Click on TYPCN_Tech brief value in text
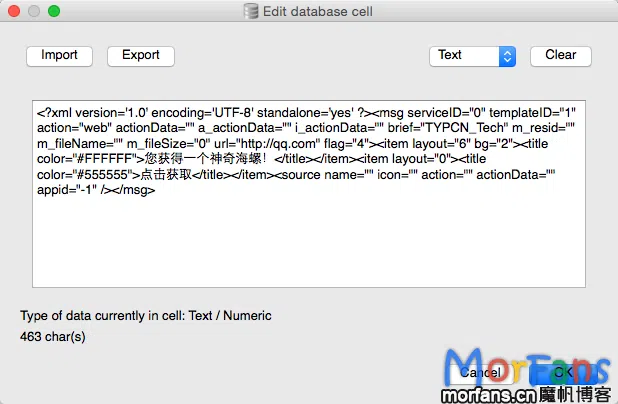The image size is (618, 404). [x=464, y=128]
